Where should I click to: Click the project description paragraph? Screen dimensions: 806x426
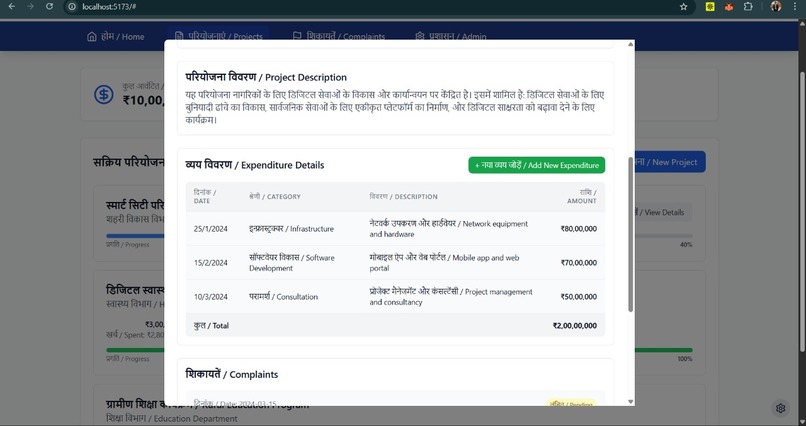pos(395,107)
